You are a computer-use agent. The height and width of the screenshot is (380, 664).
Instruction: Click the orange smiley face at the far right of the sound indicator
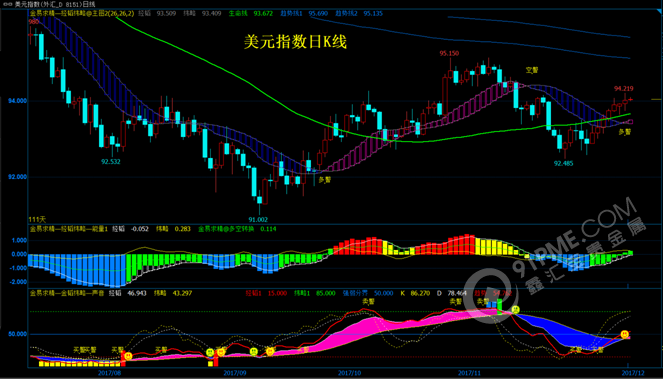point(625,334)
